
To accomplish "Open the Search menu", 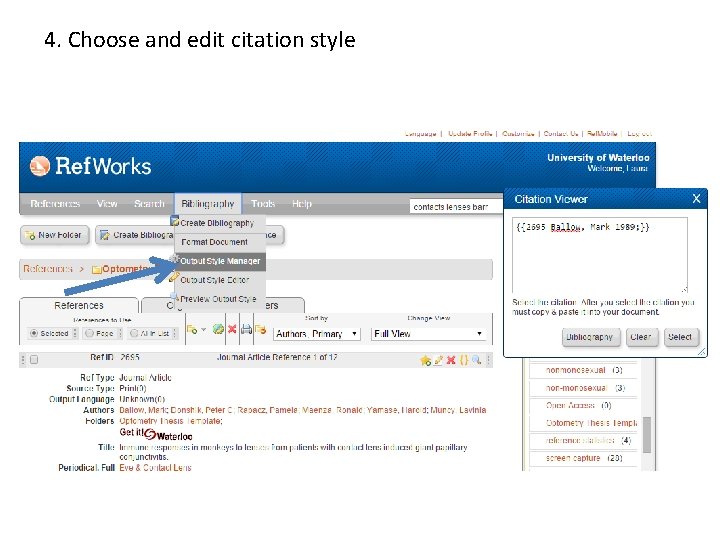I will point(149,203).
